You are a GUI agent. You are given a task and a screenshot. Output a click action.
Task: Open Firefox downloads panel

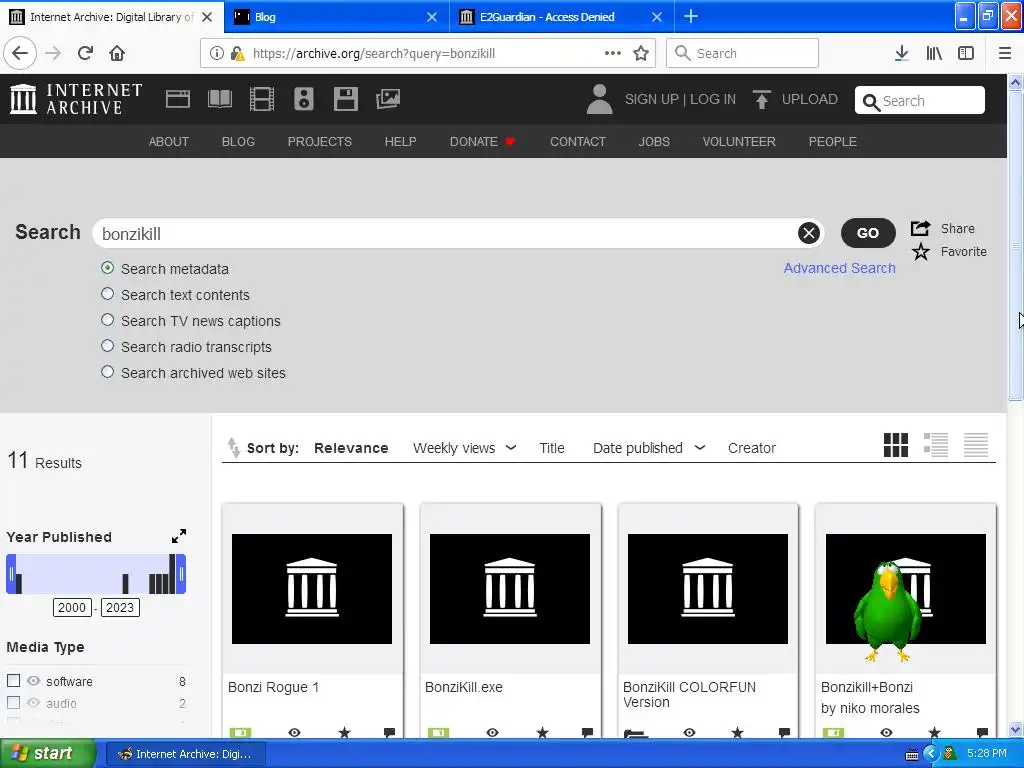pos(902,54)
